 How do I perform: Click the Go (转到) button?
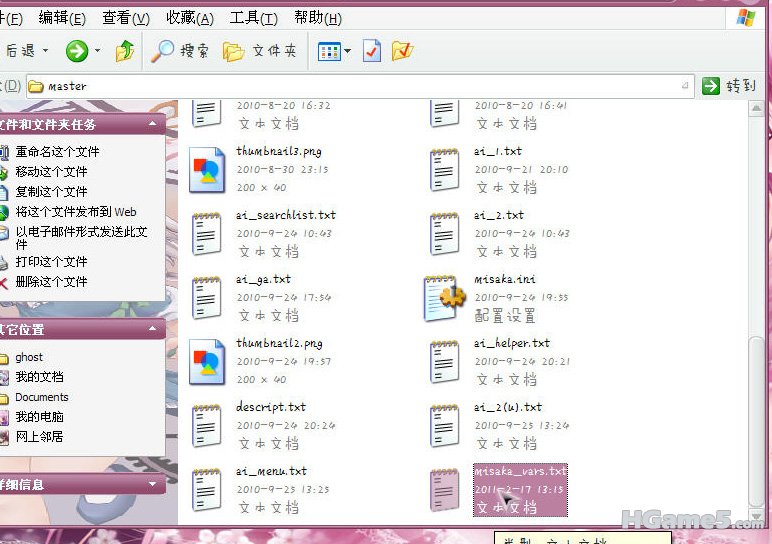pyautogui.click(x=729, y=86)
